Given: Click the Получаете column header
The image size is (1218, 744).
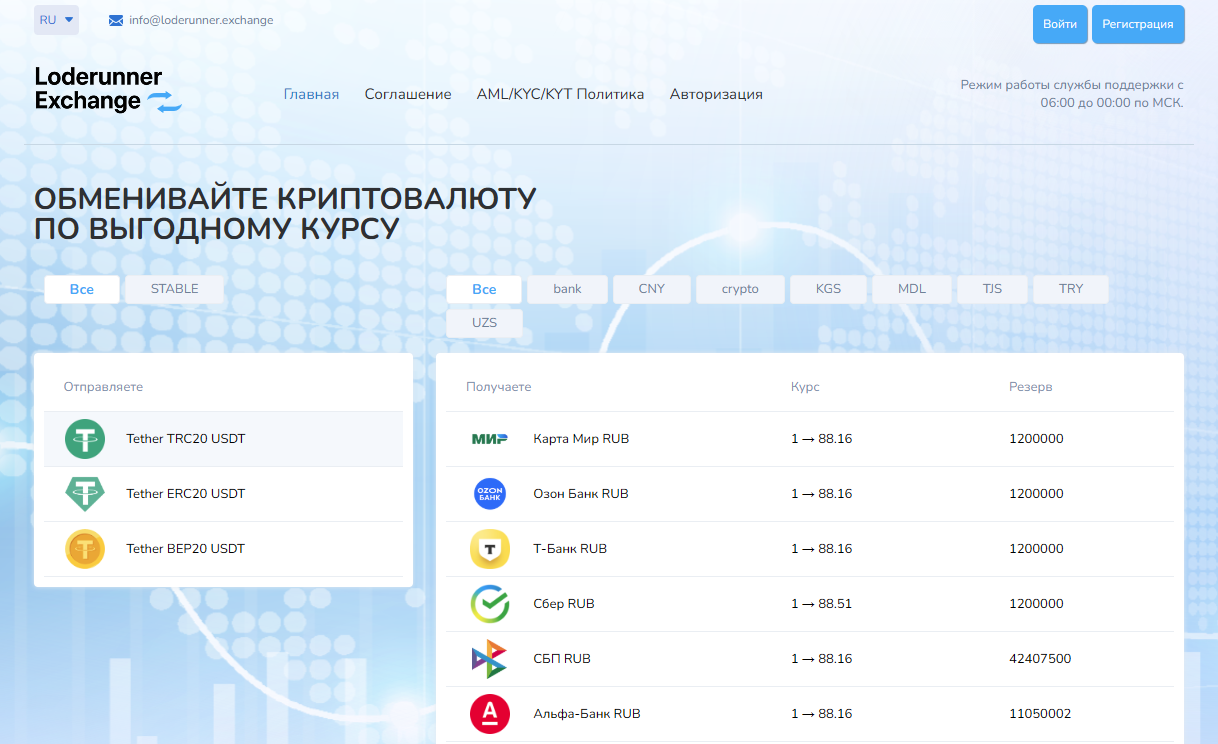Looking at the screenshot, I should click(x=499, y=387).
